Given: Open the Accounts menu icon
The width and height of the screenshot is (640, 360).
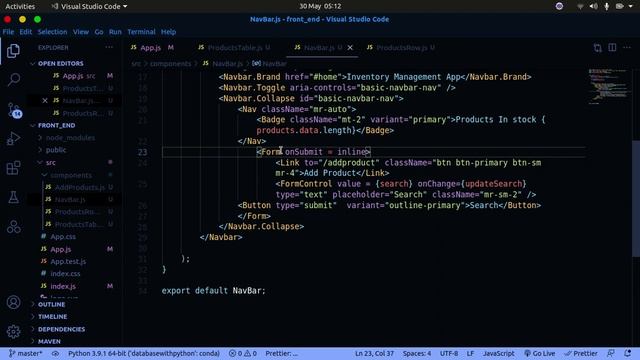Looking at the screenshot, I should [13, 302].
